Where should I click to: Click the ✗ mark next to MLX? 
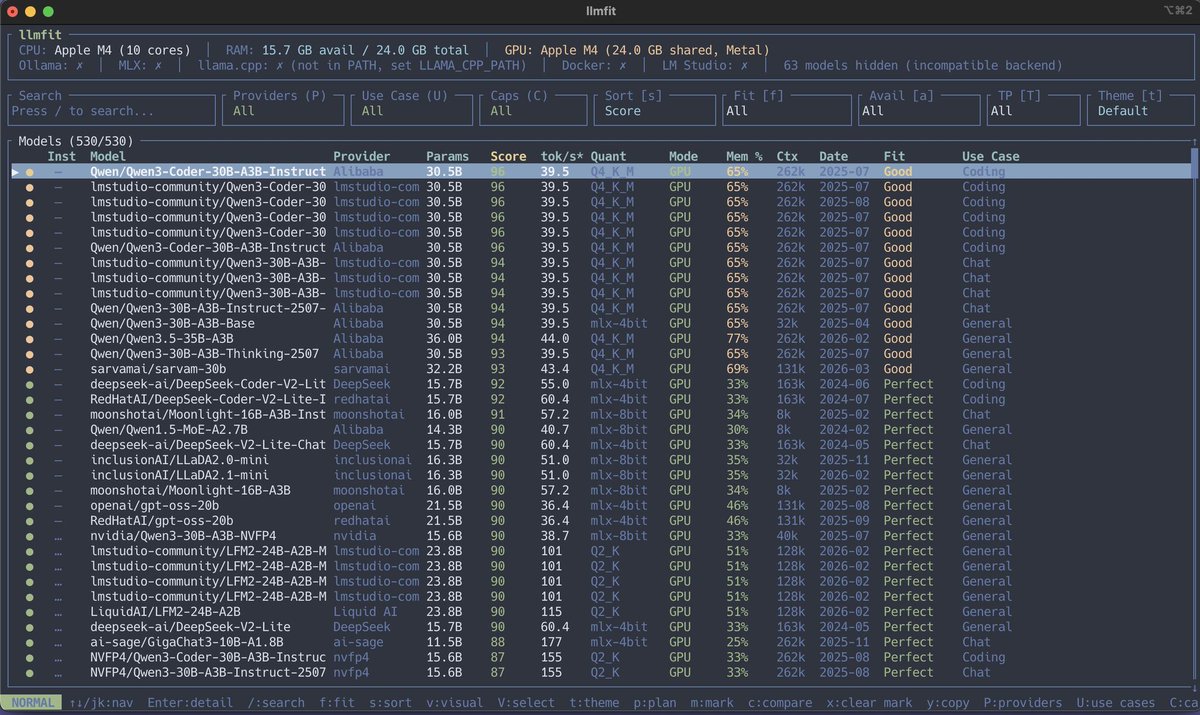click(159, 65)
